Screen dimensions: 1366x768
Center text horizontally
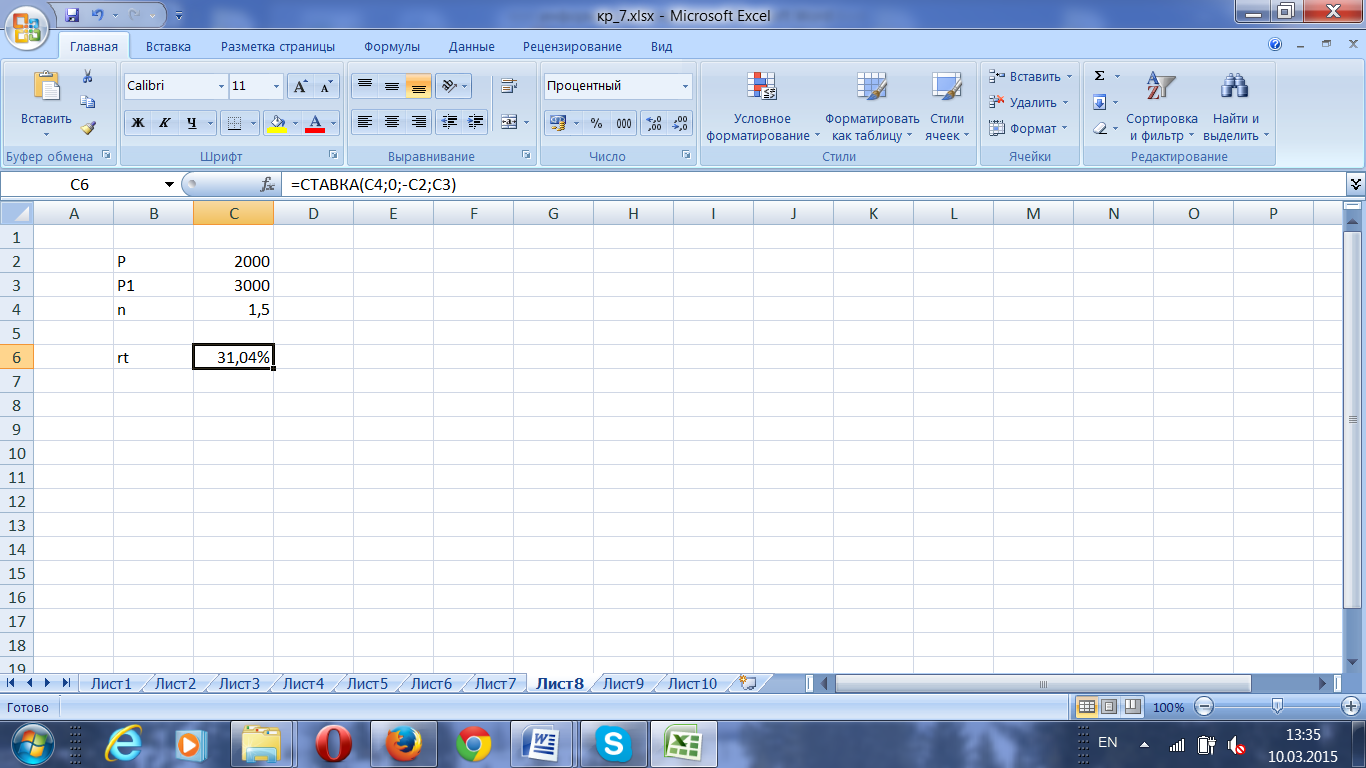[x=392, y=122]
